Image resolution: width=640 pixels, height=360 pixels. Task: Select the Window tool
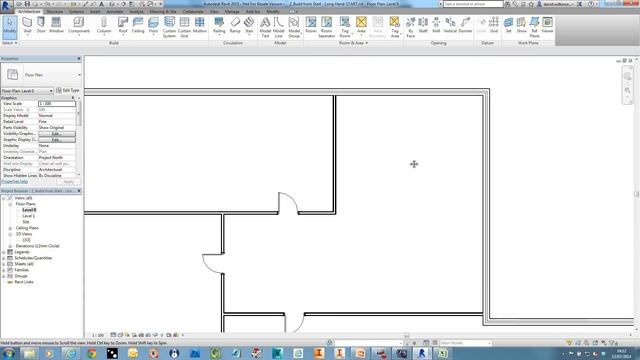pyautogui.click(x=56, y=26)
